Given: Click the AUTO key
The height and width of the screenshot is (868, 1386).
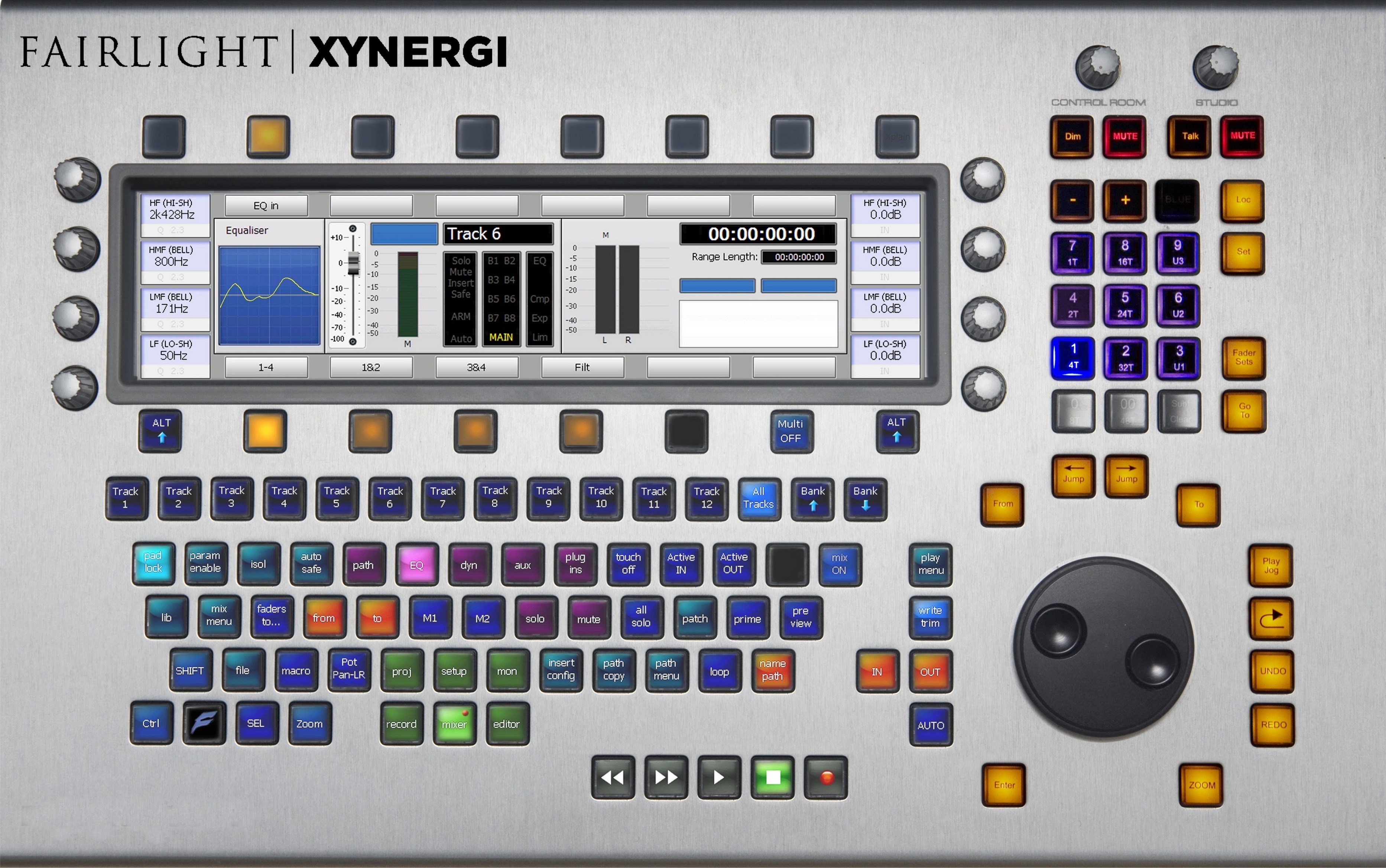Looking at the screenshot, I should (930, 725).
